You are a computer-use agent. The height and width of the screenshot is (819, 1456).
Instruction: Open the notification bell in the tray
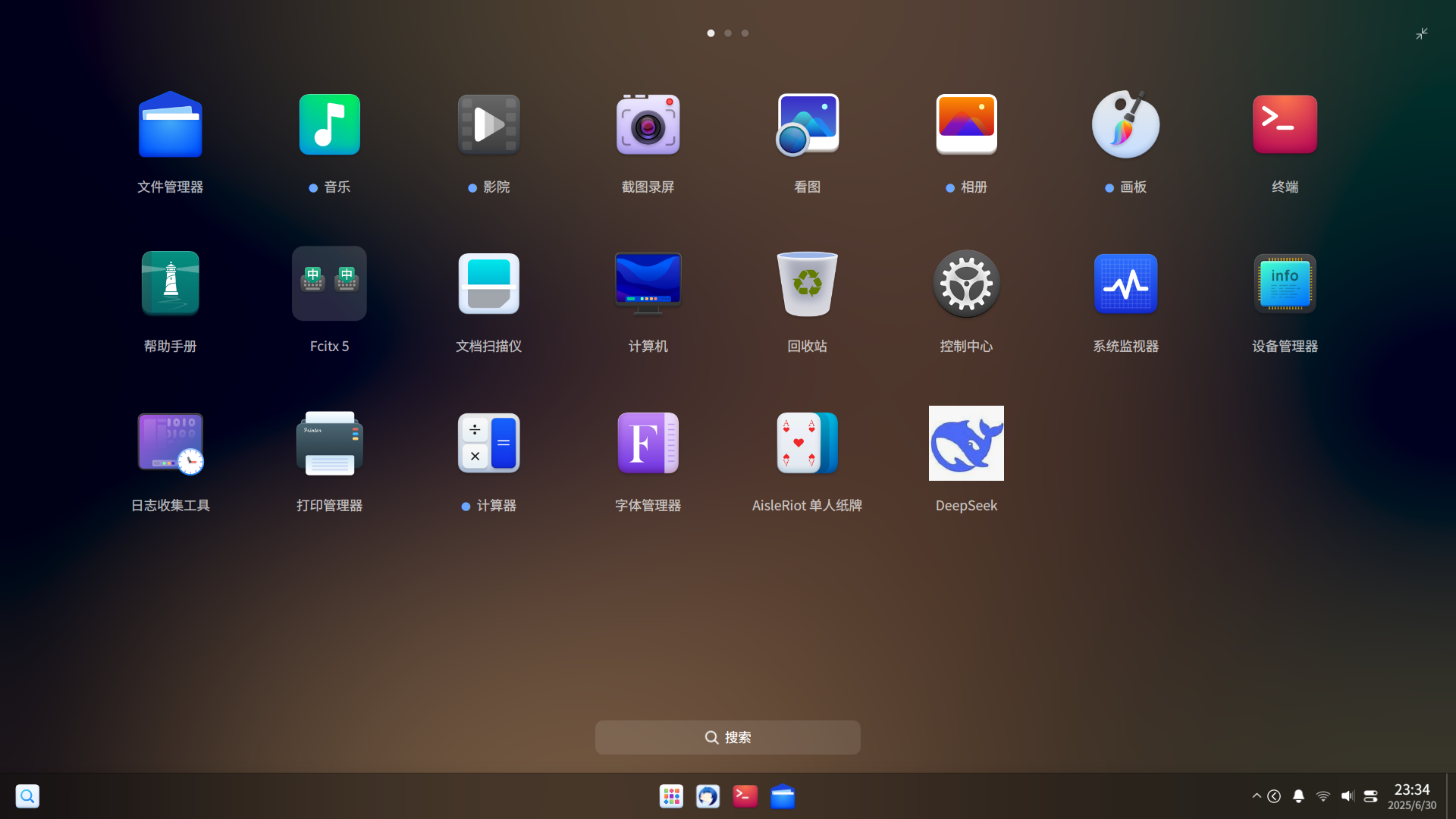coord(1298,796)
